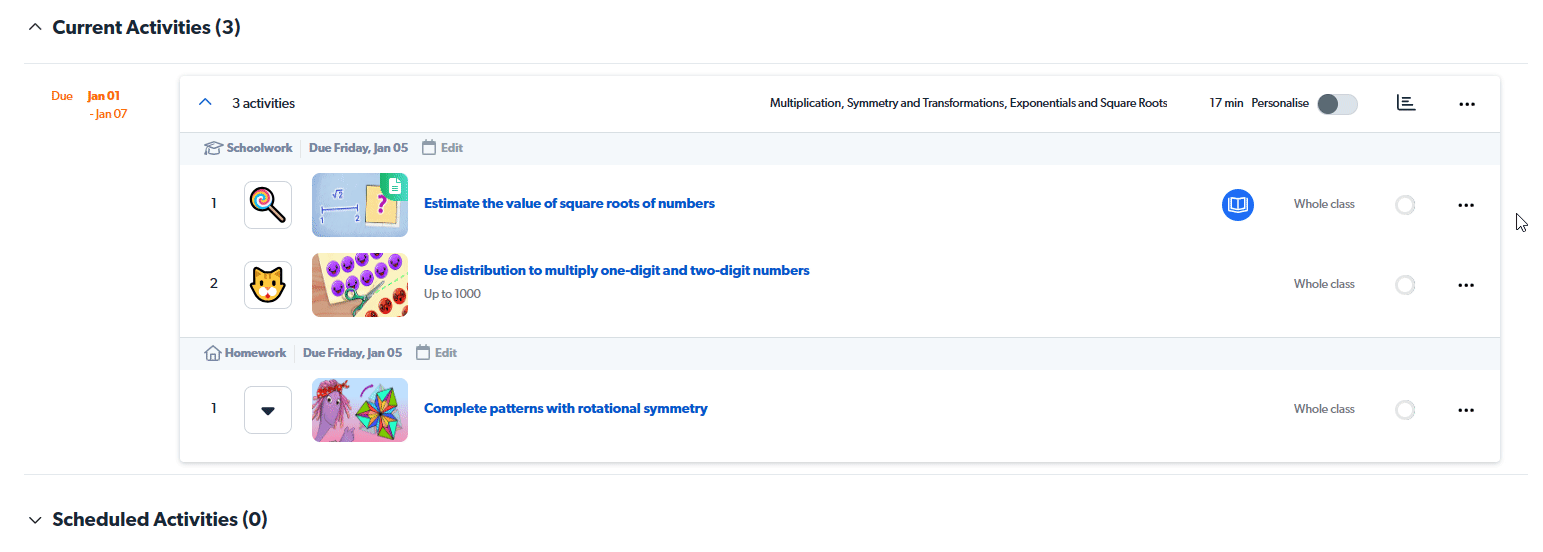Open more options for rotational symmetry activity

point(1467,410)
